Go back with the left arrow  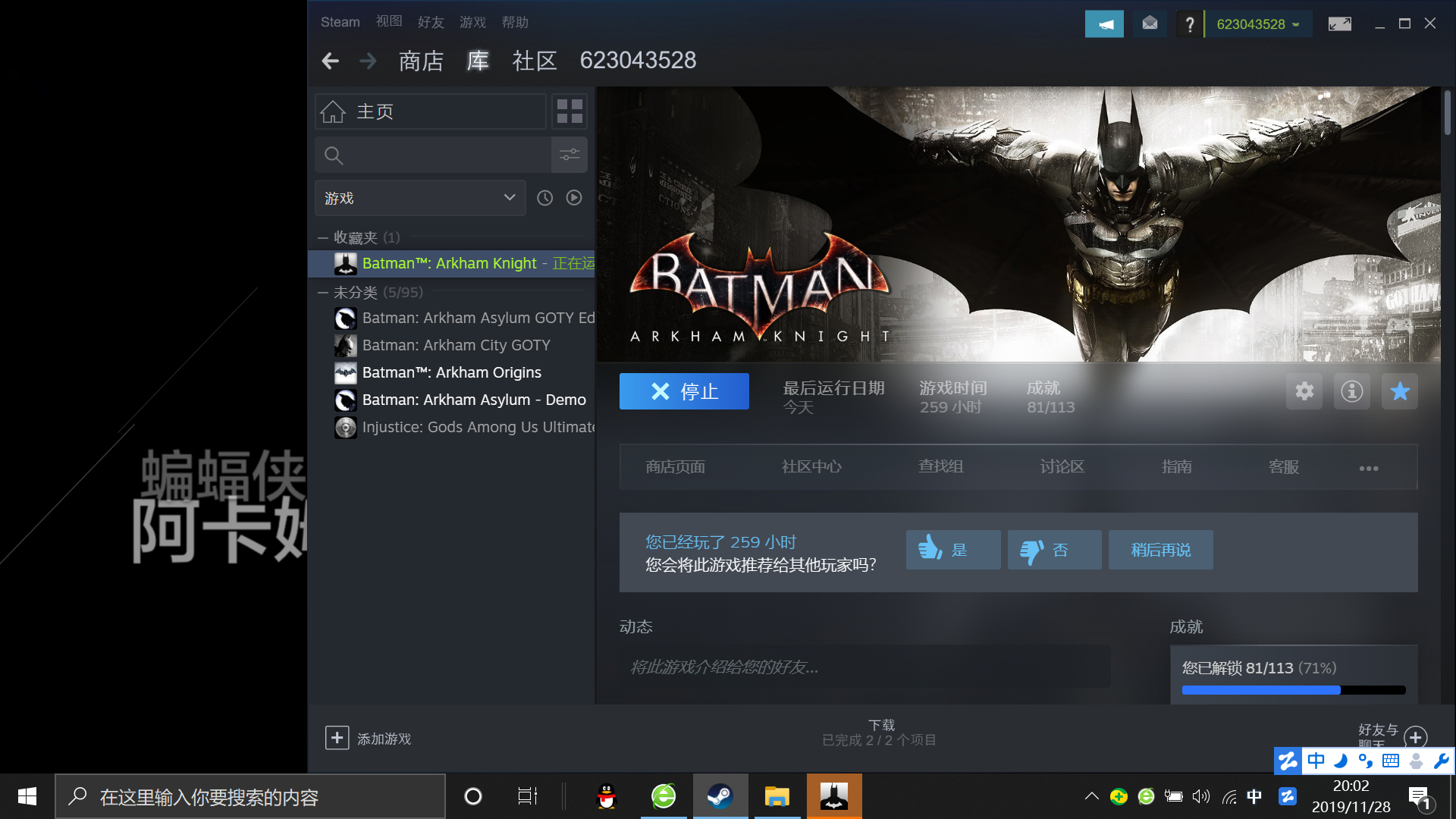coord(330,61)
